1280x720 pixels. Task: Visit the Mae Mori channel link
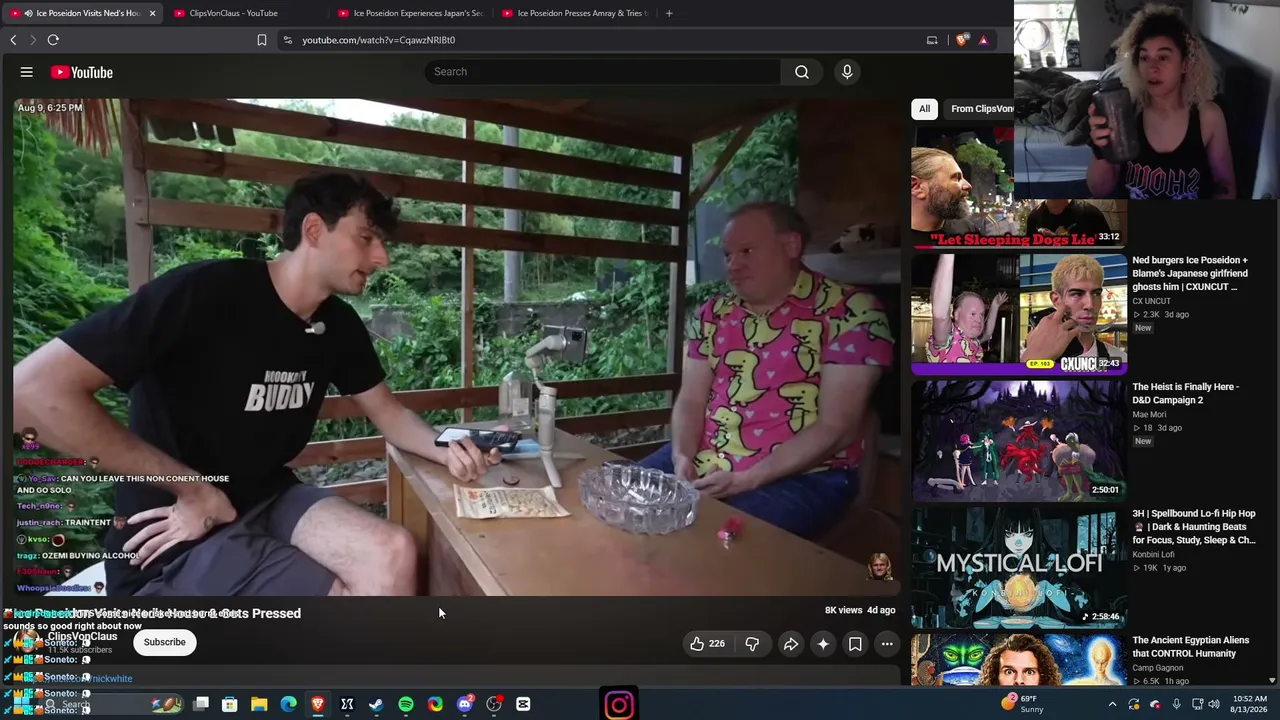tap(1149, 414)
